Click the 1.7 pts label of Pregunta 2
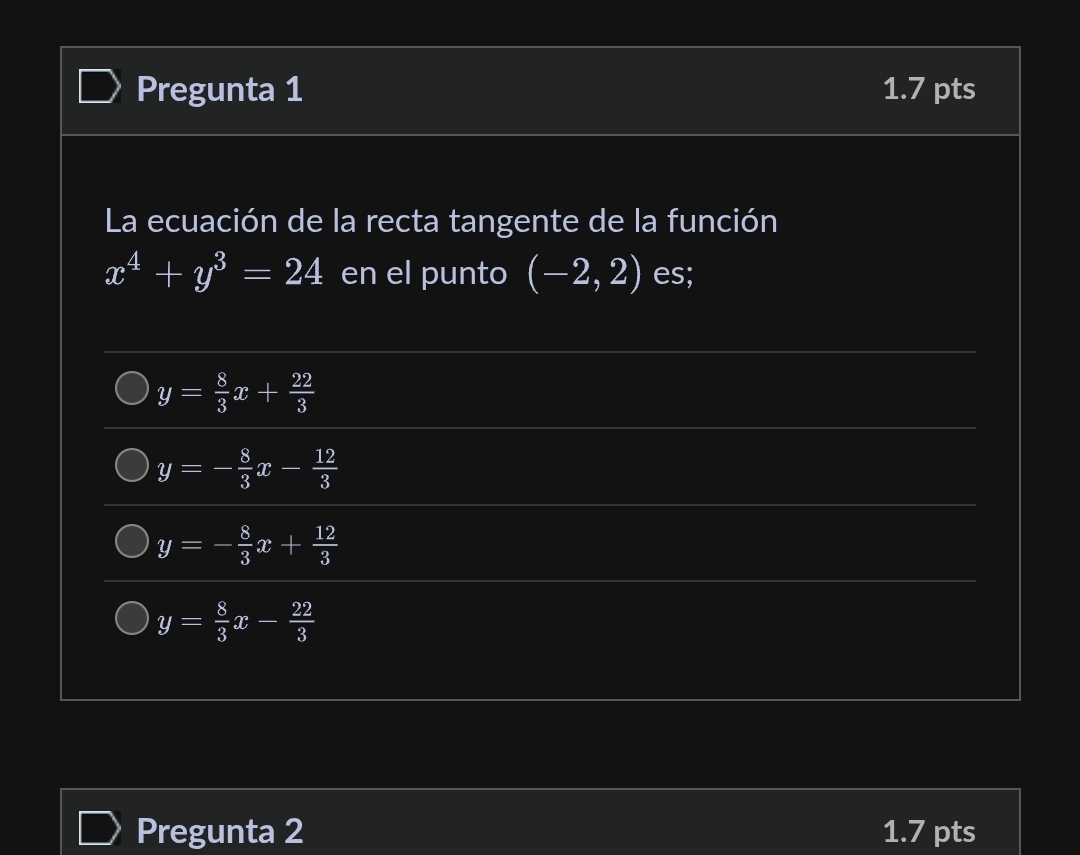The image size is (1080, 855). (928, 831)
